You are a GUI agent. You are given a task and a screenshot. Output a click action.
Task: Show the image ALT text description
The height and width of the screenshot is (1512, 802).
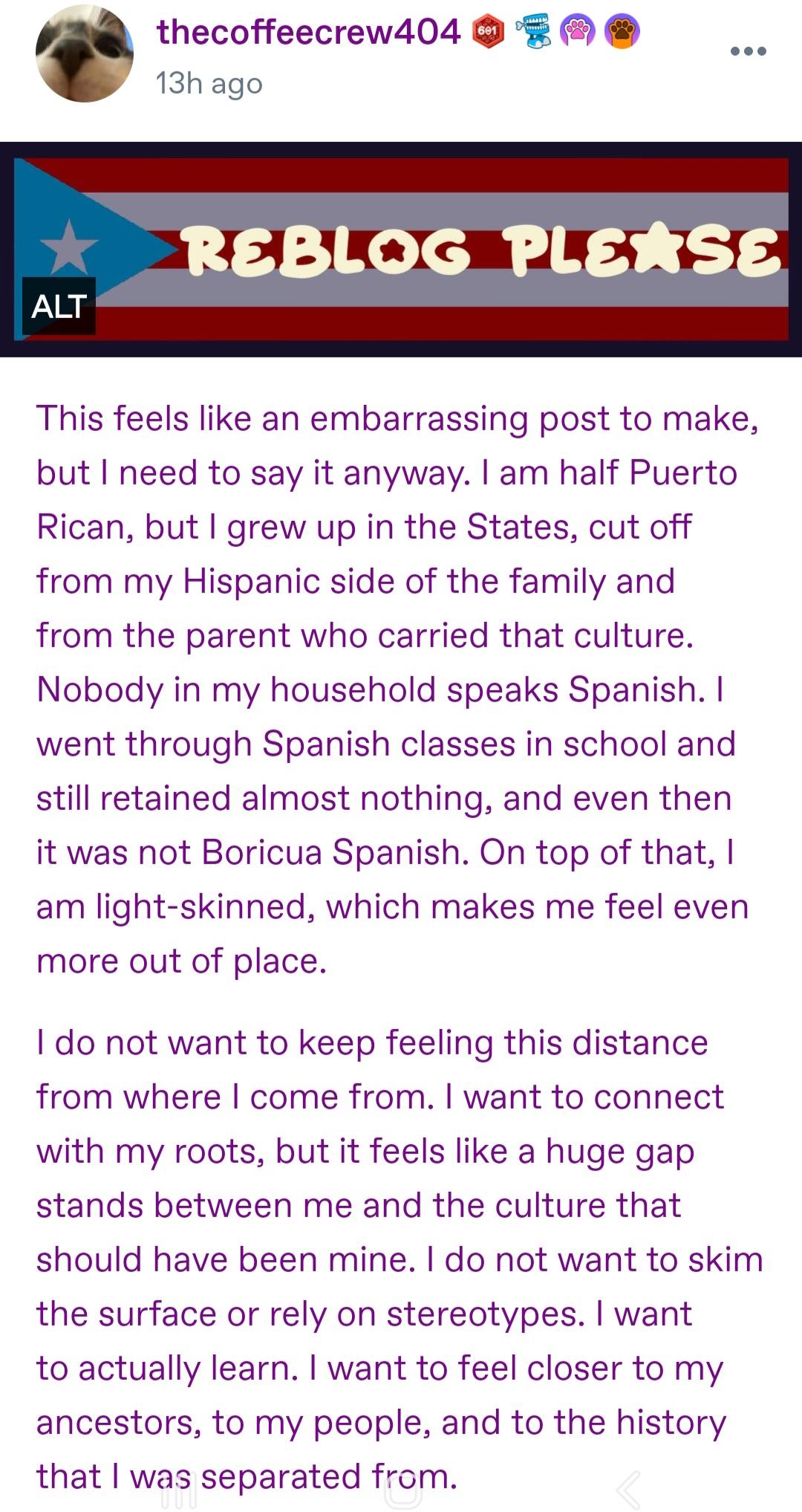59,305
